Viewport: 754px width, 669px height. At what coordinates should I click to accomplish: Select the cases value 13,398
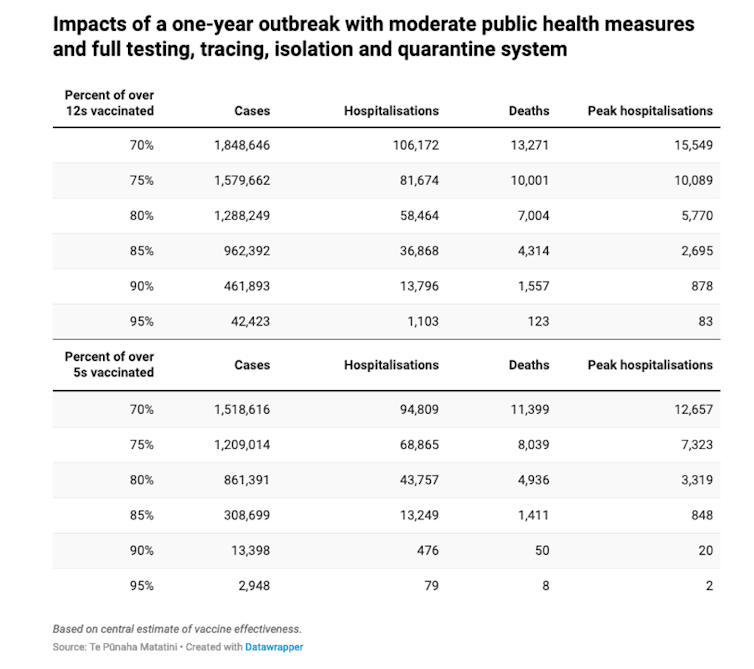(249, 550)
